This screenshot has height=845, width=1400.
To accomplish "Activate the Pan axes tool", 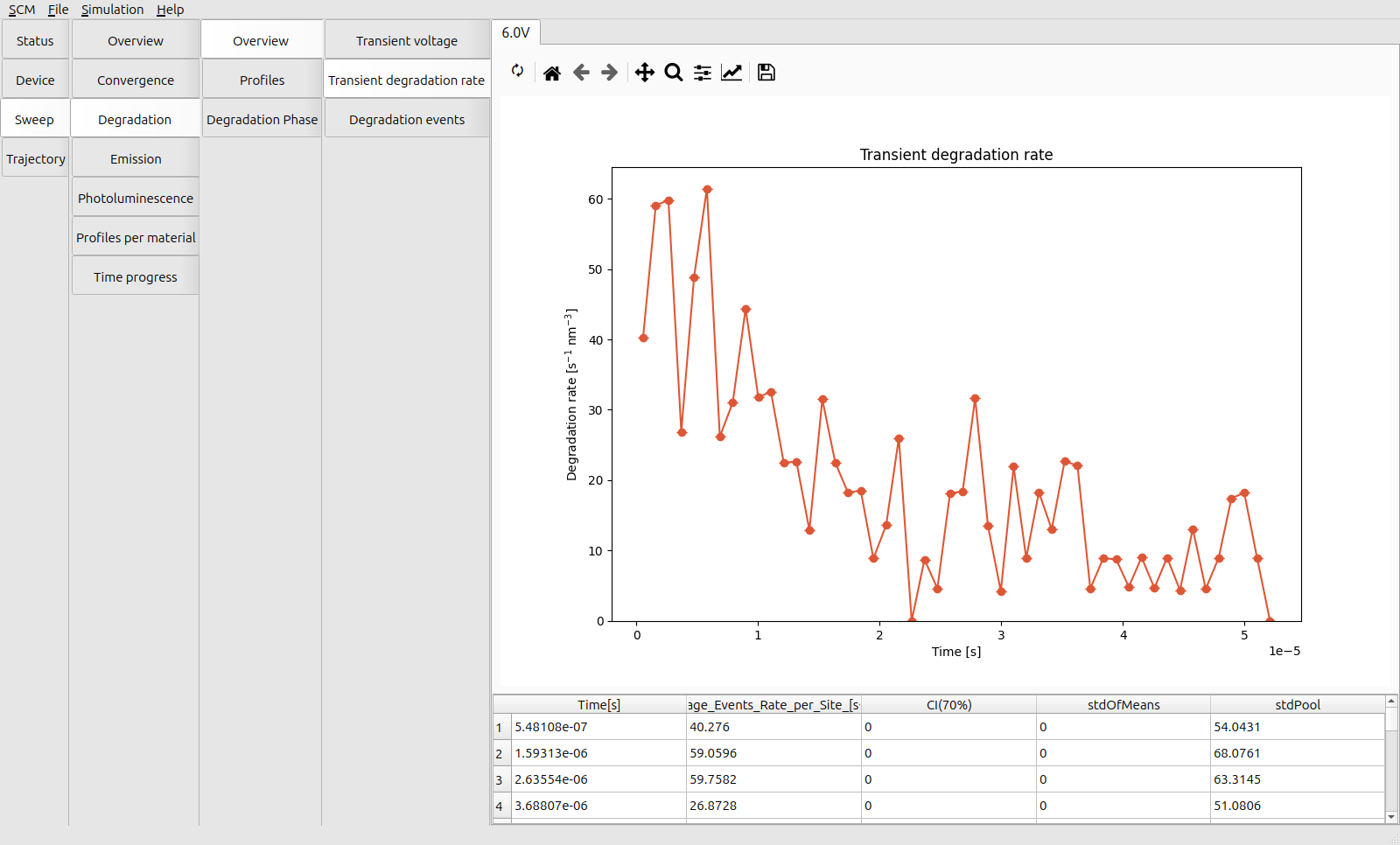I will pyautogui.click(x=644, y=73).
